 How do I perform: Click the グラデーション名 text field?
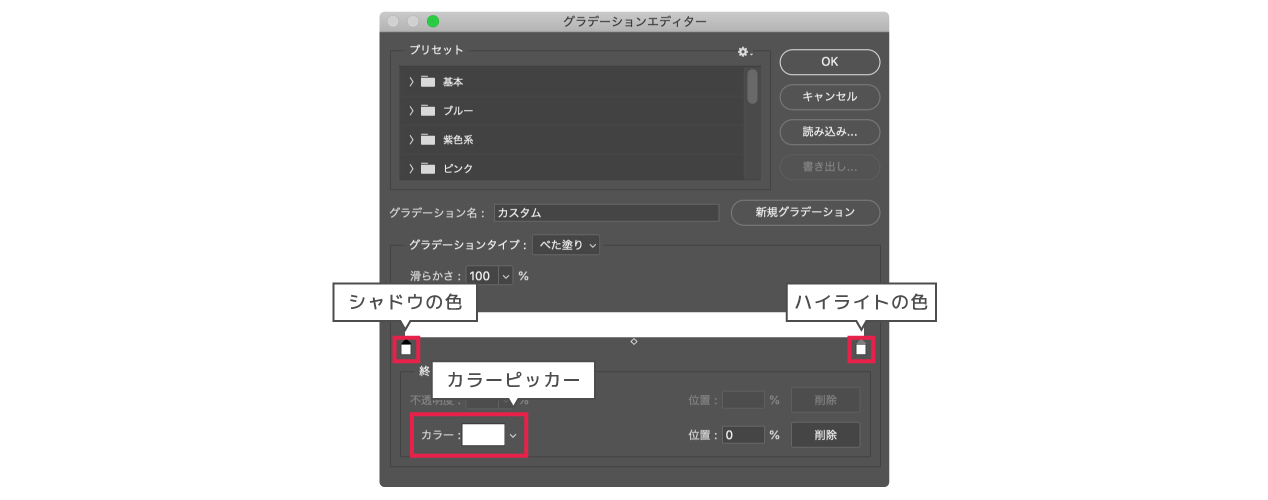(x=606, y=213)
